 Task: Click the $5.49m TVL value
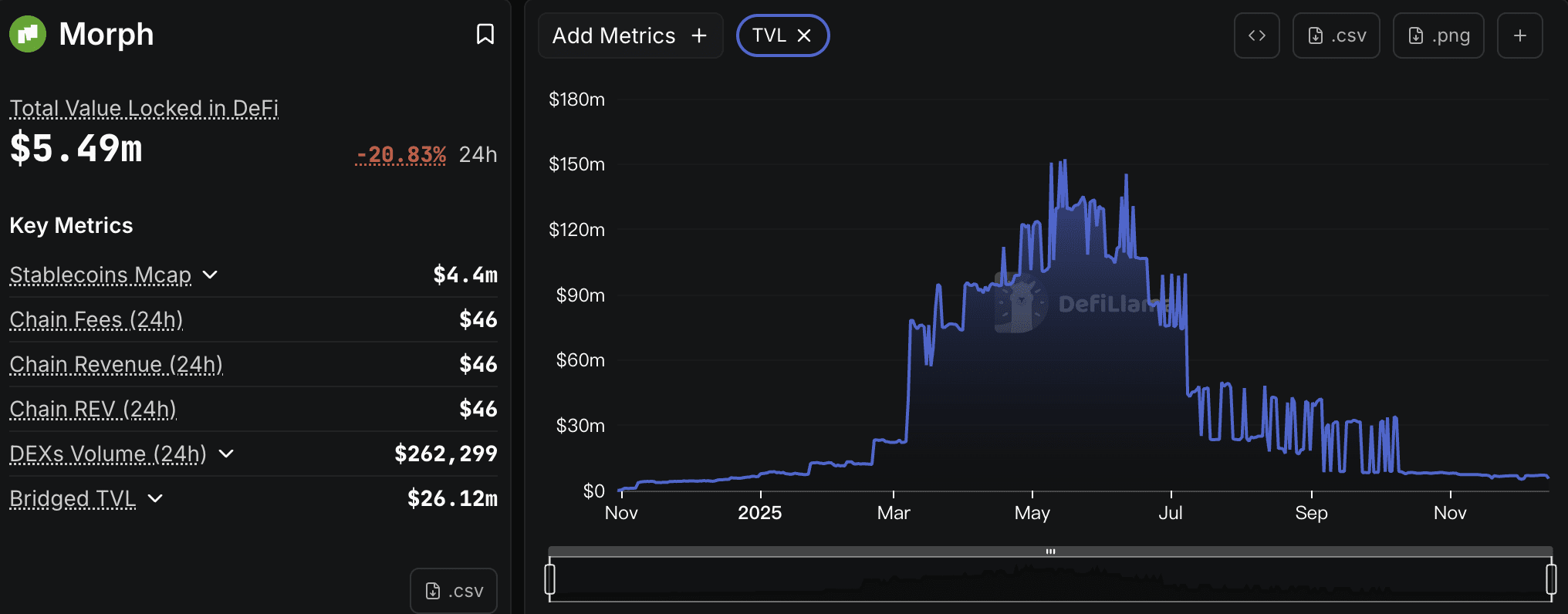coord(76,148)
